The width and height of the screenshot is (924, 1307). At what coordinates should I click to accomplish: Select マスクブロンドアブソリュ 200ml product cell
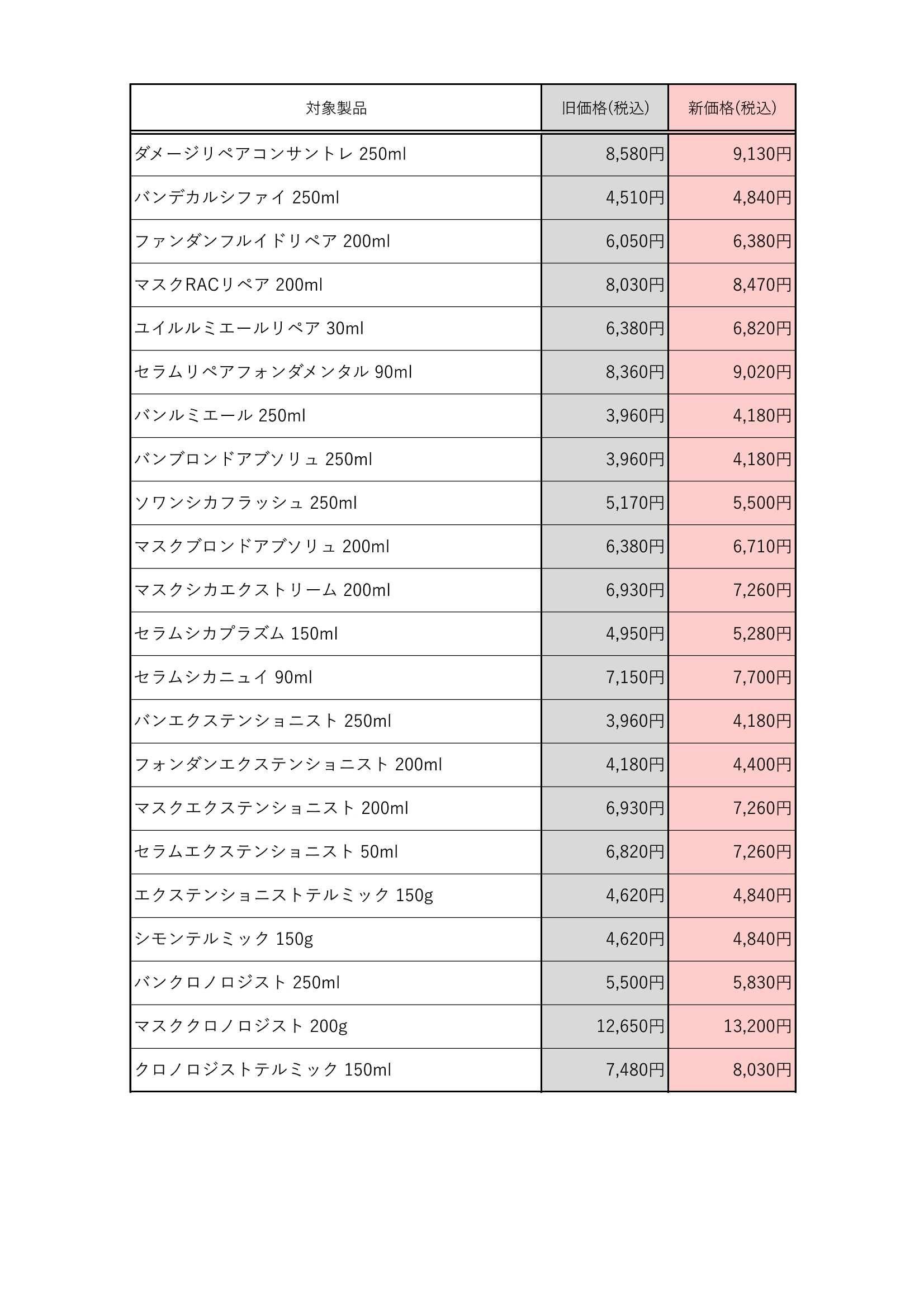point(336,547)
